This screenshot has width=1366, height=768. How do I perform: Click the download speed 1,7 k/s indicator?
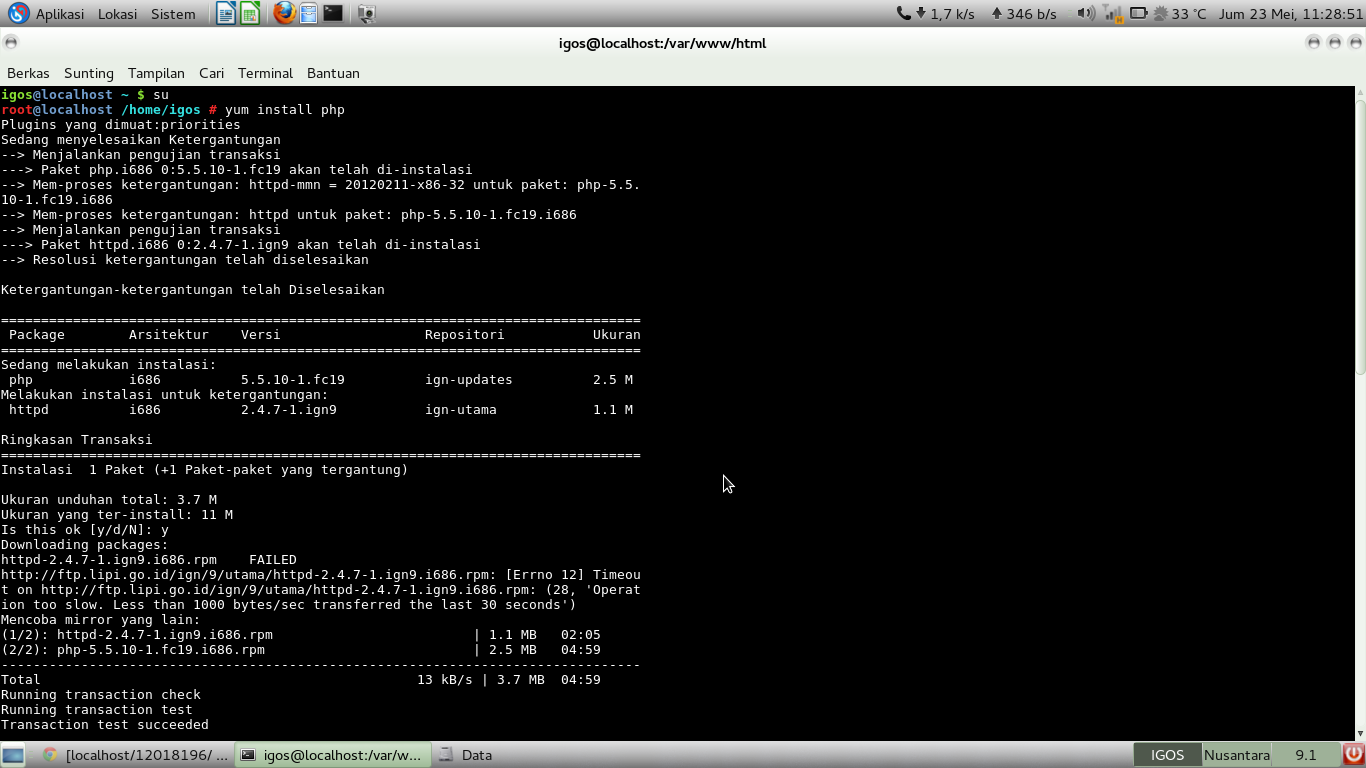(x=944, y=14)
